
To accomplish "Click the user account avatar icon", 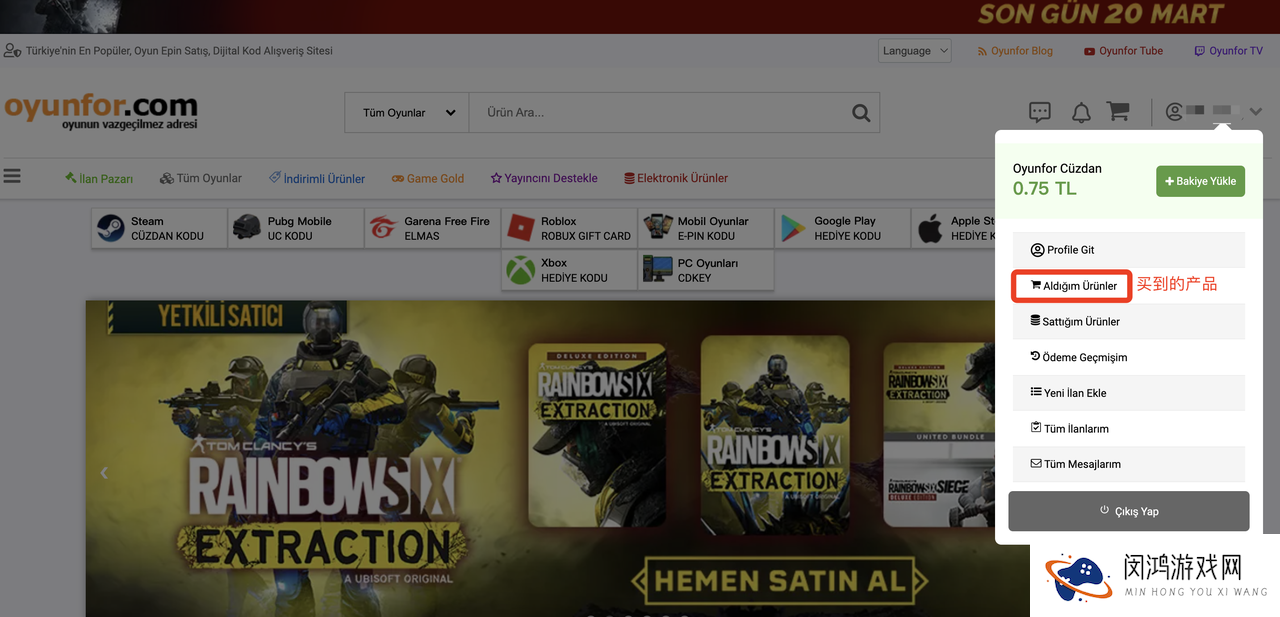I will (1174, 112).
